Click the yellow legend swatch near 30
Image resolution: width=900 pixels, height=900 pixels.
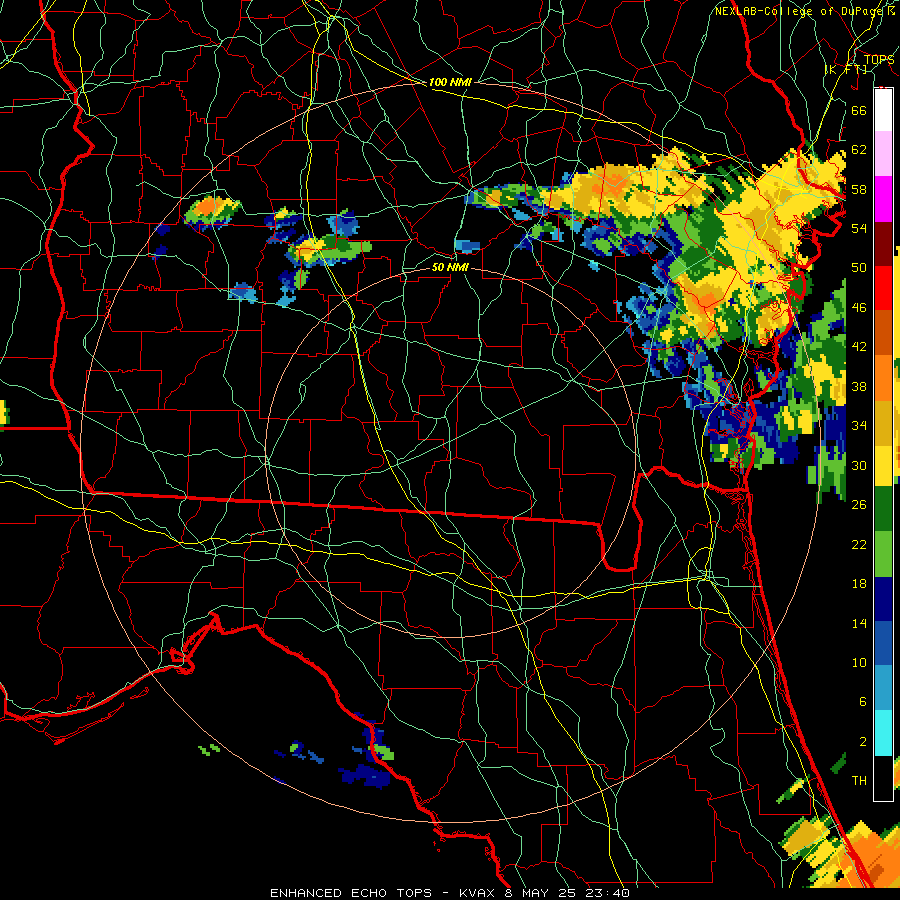(x=883, y=465)
